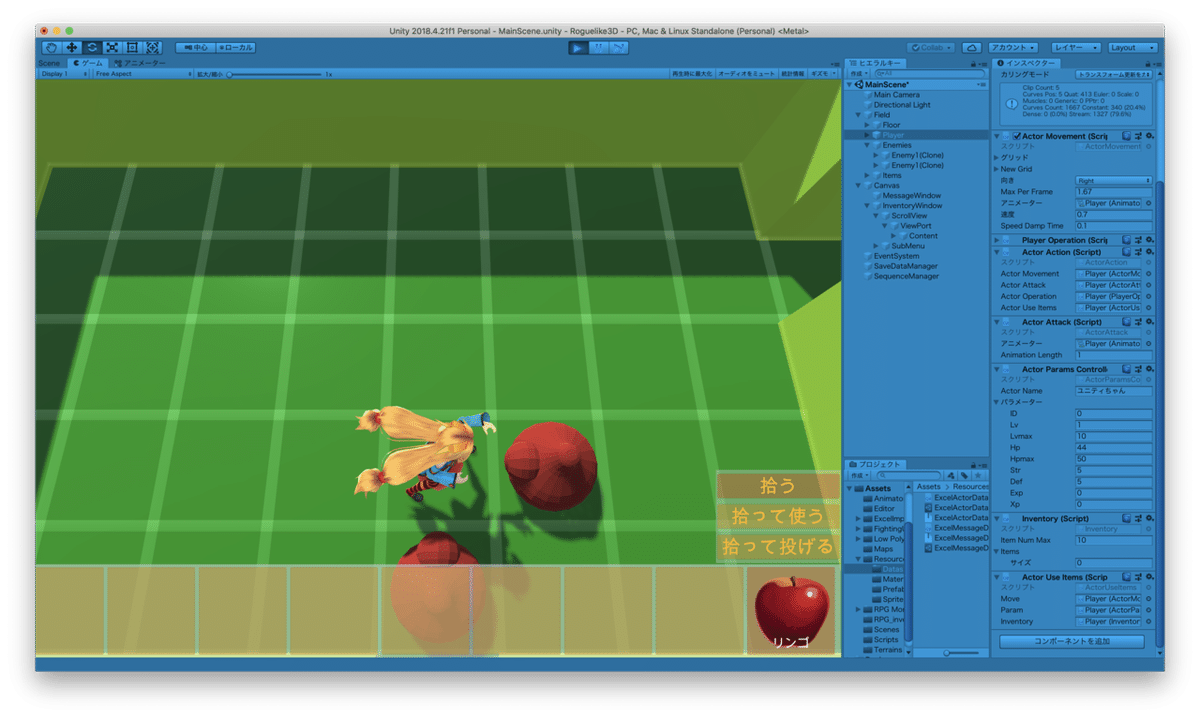Click the Pause button
The height and width of the screenshot is (718, 1200).
coord(598,47)
